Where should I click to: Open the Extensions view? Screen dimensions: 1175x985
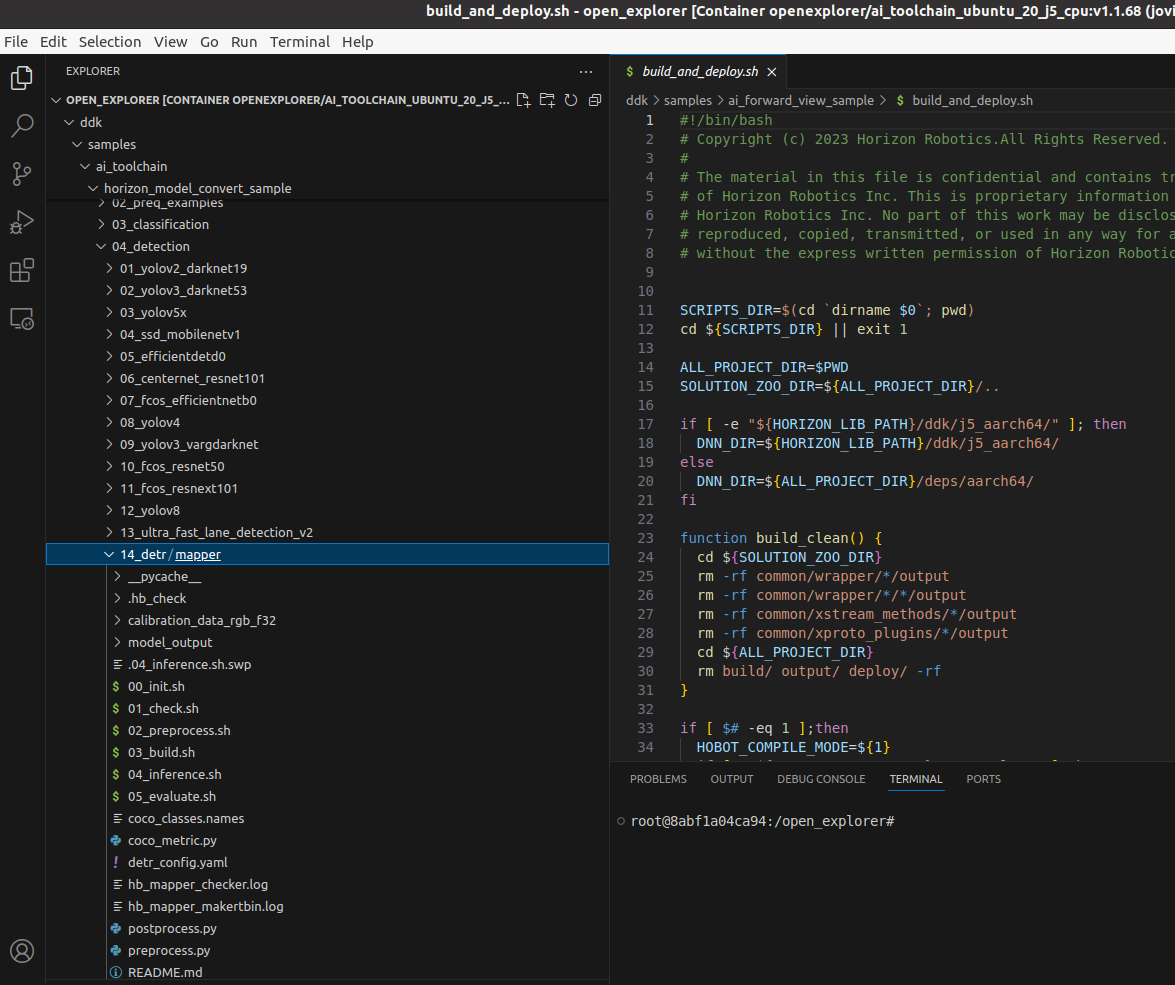click(x=22, y=270)
